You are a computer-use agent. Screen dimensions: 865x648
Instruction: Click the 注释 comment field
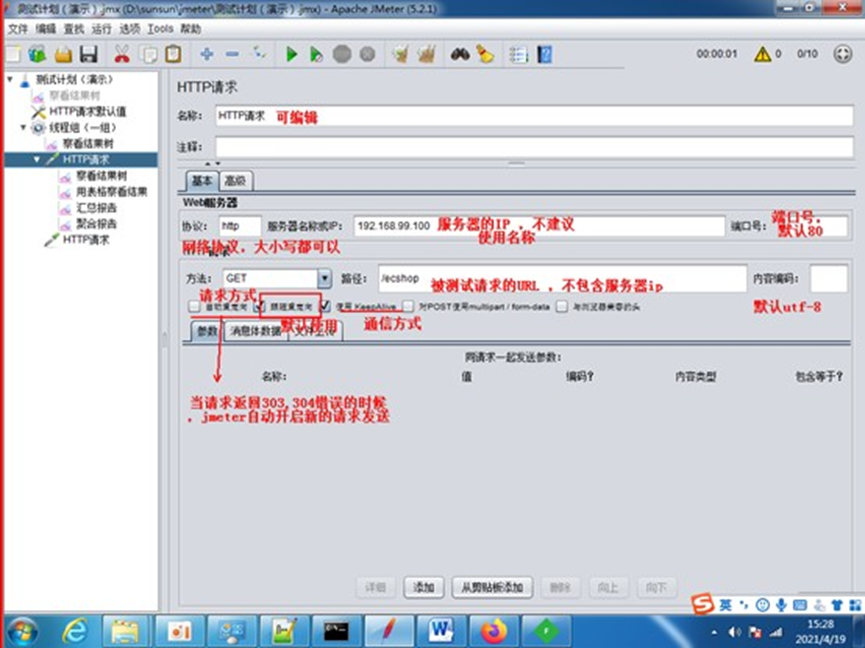(x=534, y=147)
